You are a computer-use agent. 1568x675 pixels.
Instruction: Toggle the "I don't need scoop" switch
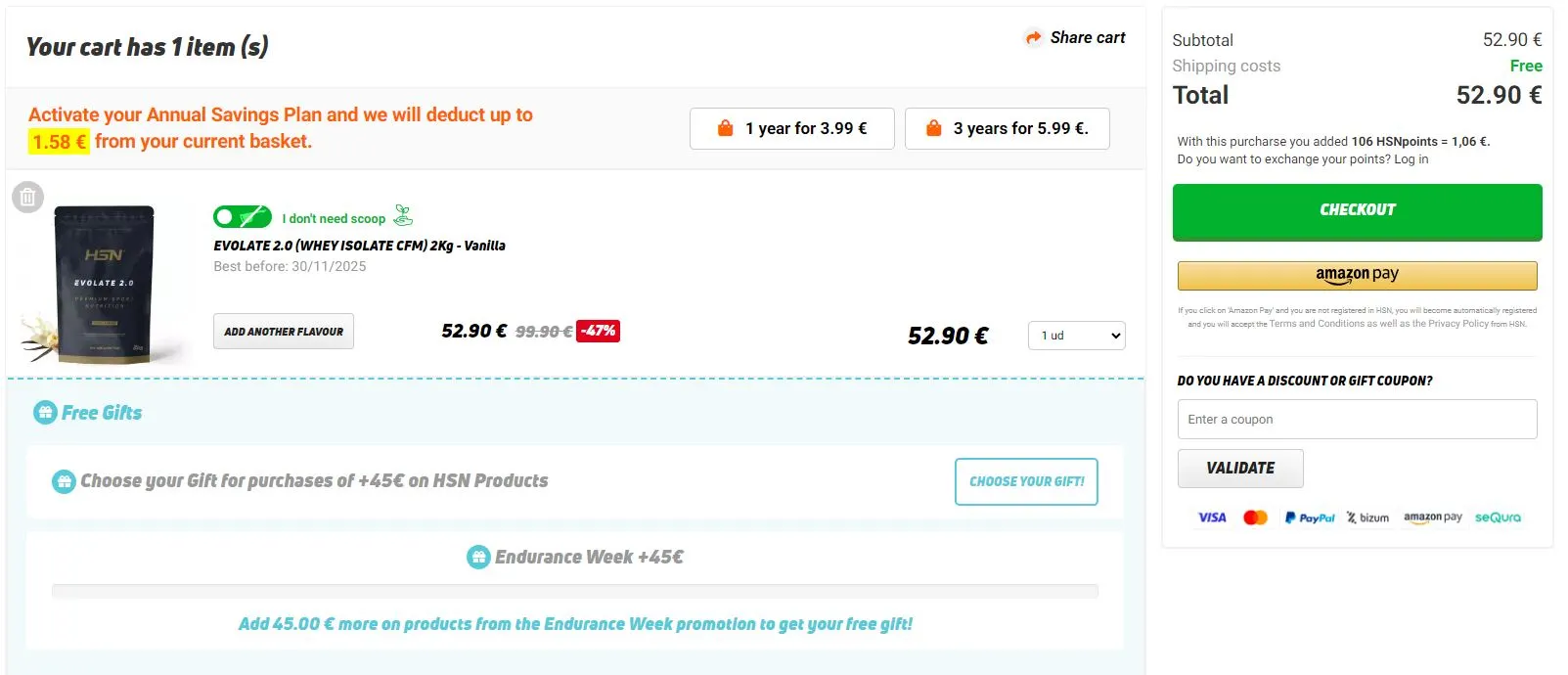(x=242, y=217)
